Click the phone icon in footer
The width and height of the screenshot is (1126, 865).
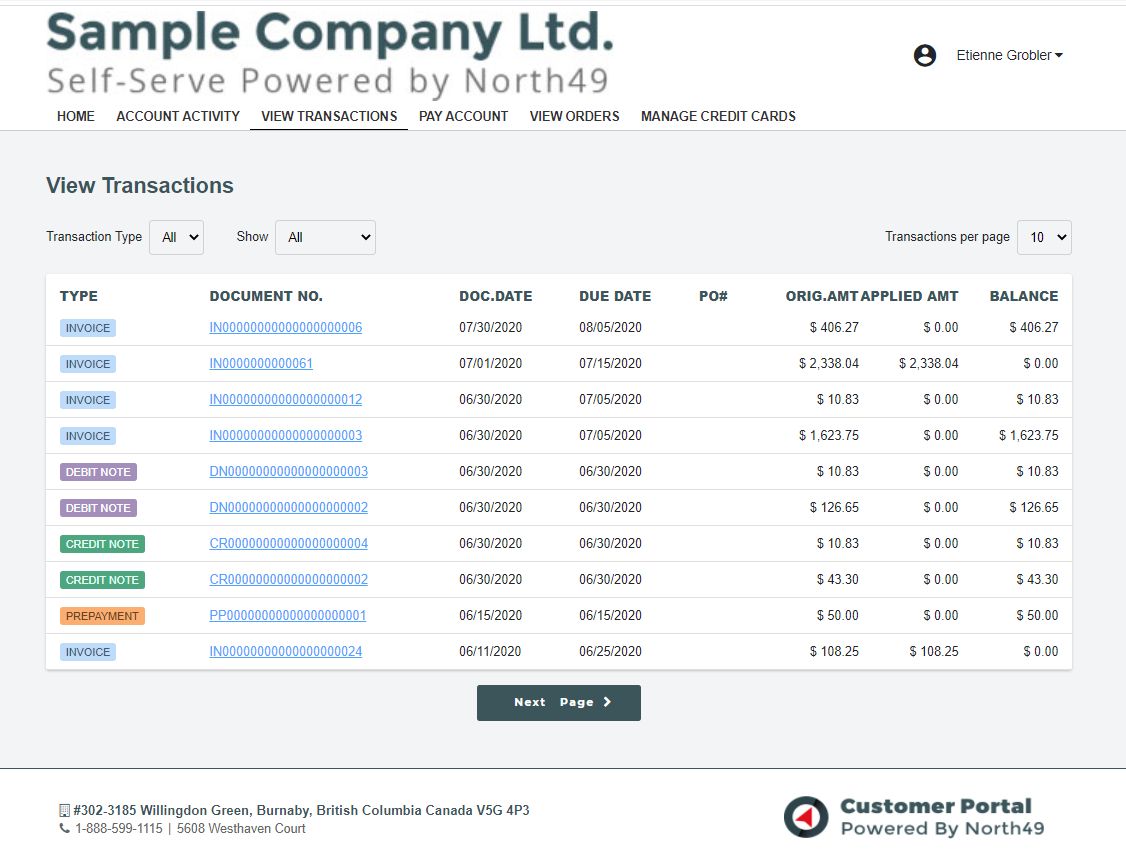(x=65, y=829)
